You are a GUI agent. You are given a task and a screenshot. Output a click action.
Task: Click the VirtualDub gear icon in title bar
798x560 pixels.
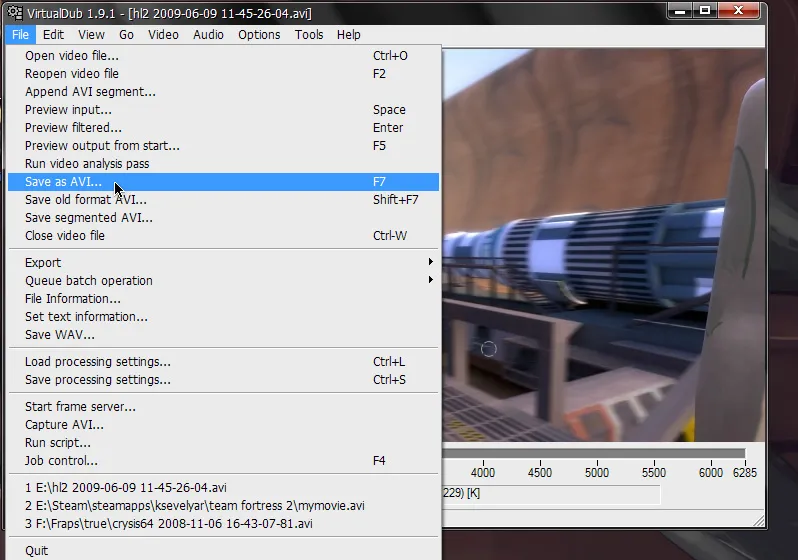point(15,12)
